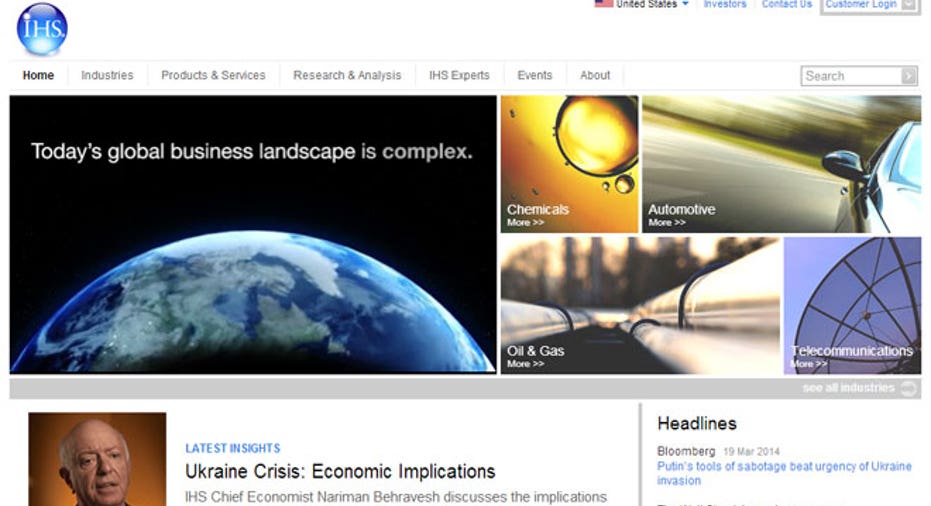Click the United States flag icon
This screenshot has width=931, height=506.
click(603, 4)
